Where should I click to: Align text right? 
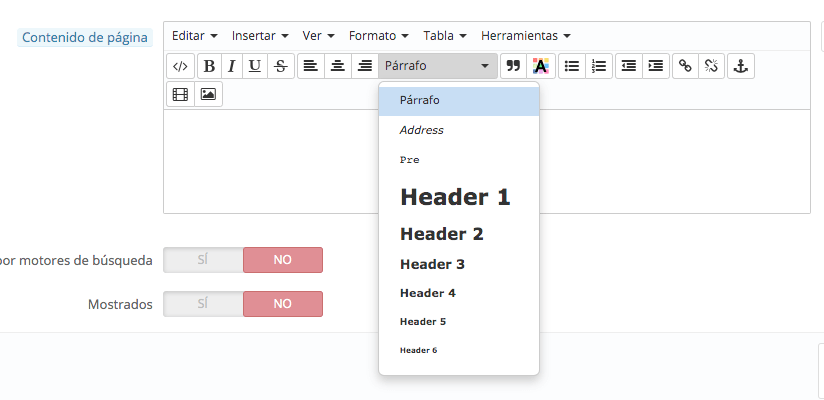365,66
